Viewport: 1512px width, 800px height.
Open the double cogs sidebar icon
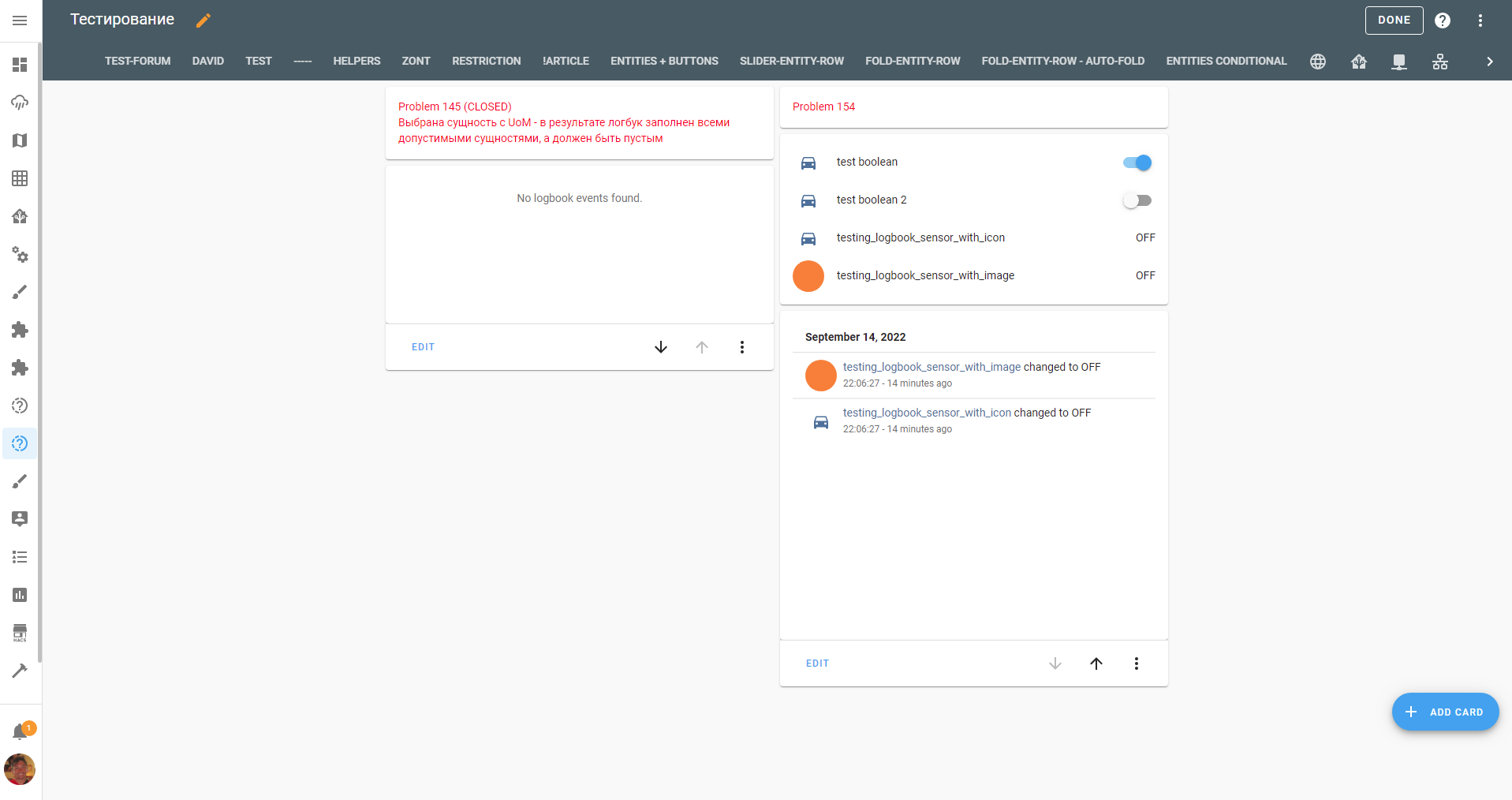(x=20, y=254)
